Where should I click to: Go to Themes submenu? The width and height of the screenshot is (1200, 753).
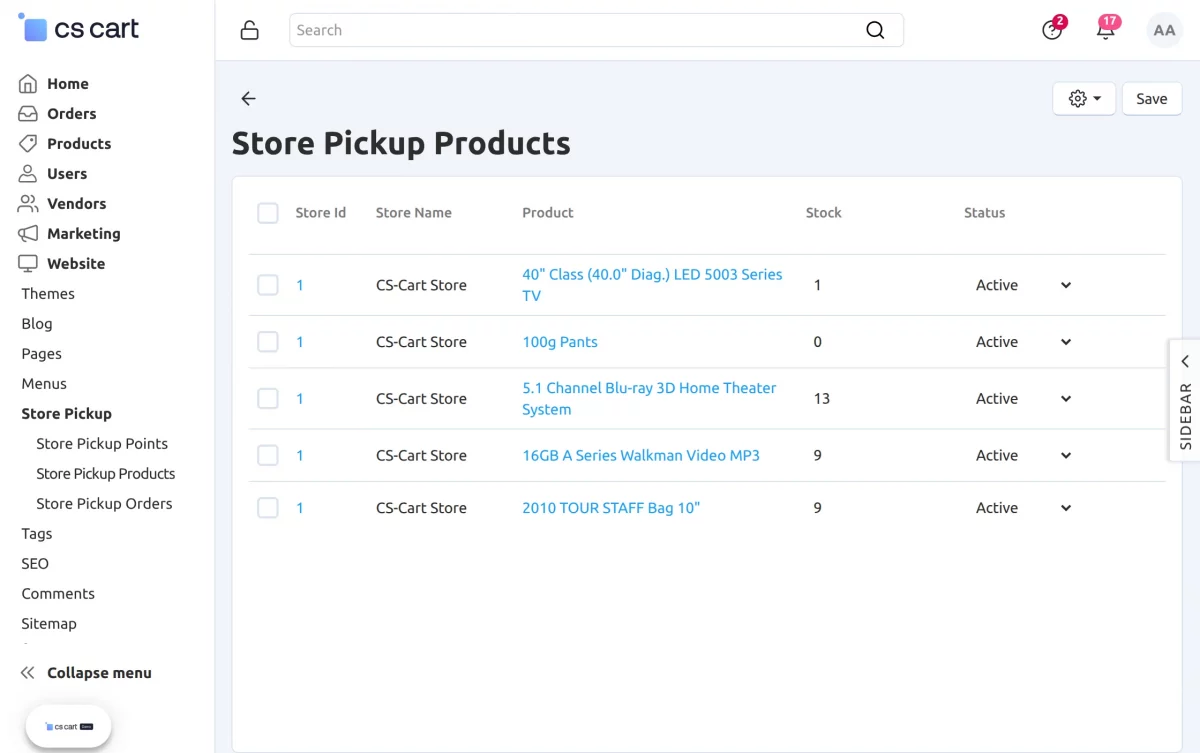48,294
